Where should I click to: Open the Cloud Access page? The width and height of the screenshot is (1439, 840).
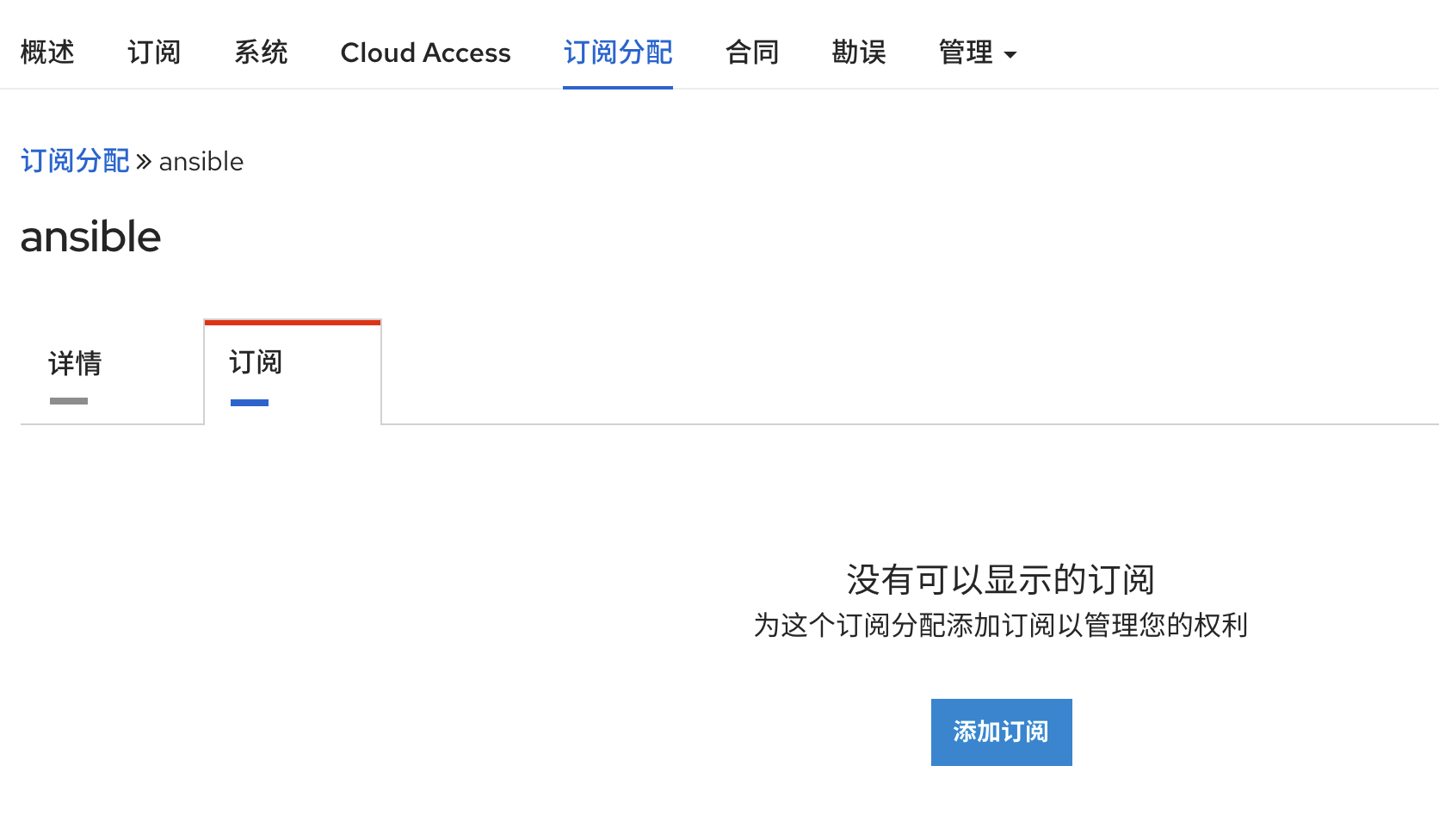[x=425, y=52]
